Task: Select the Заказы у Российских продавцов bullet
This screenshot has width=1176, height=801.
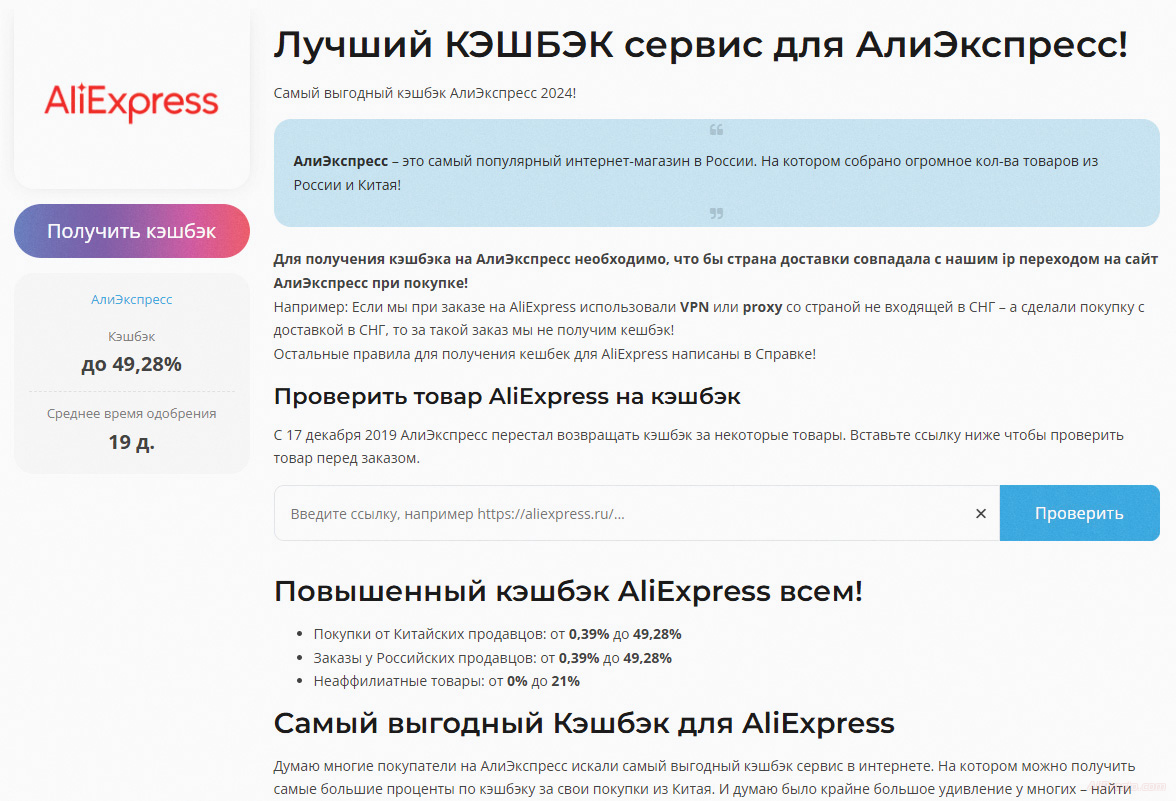Action: 492,658
